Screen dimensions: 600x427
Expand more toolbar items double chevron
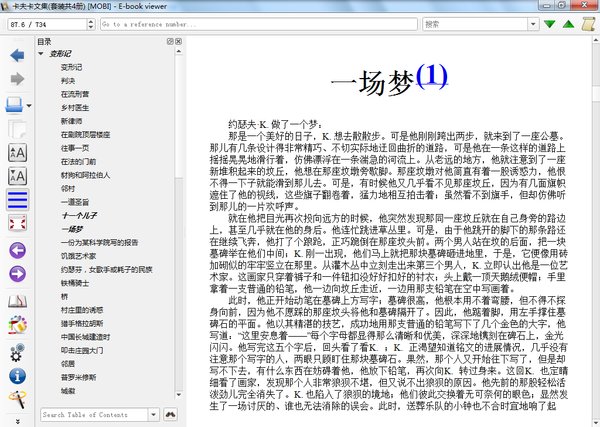(x=18, y=421)
